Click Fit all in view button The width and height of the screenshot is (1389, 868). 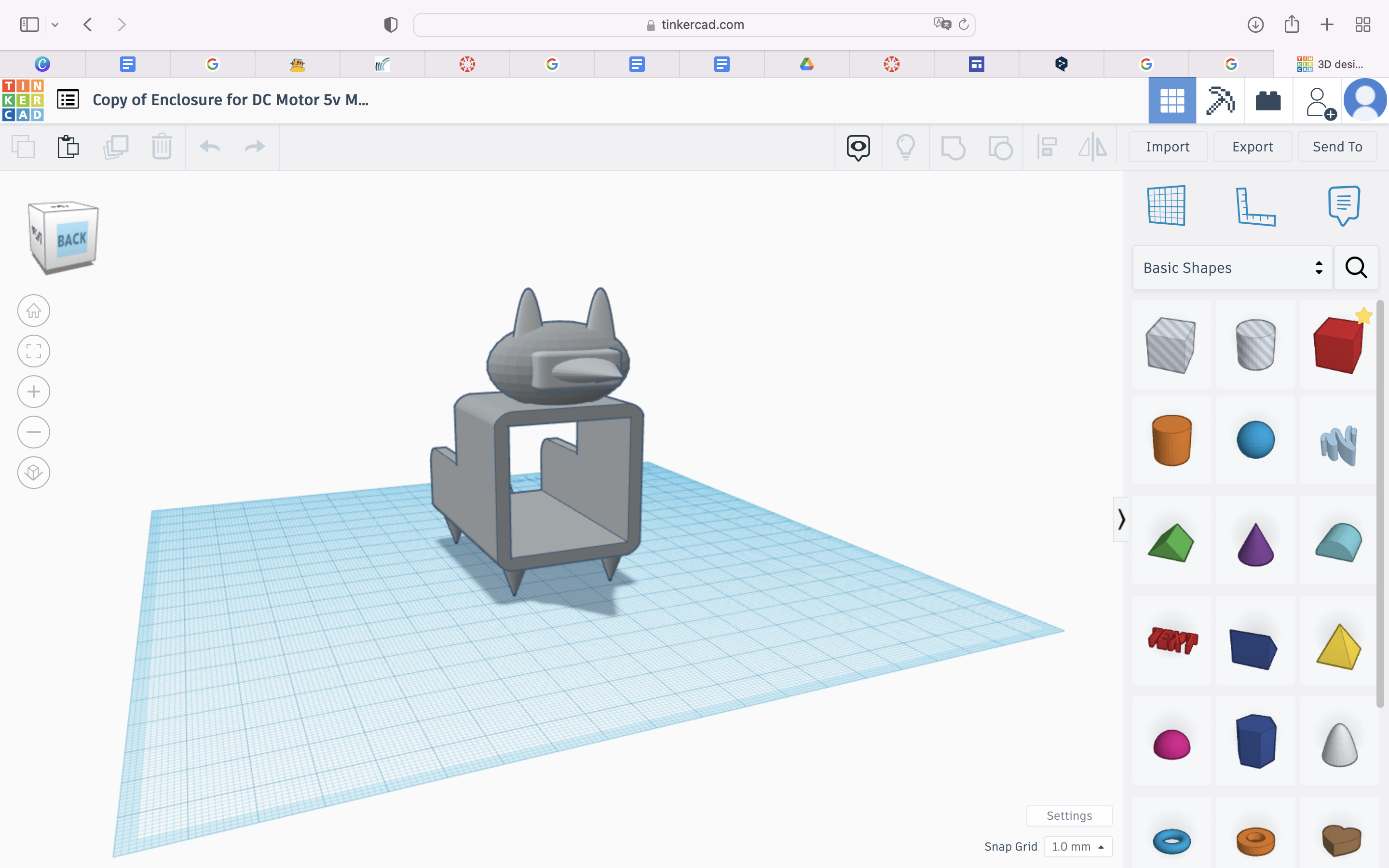[34, 352]
